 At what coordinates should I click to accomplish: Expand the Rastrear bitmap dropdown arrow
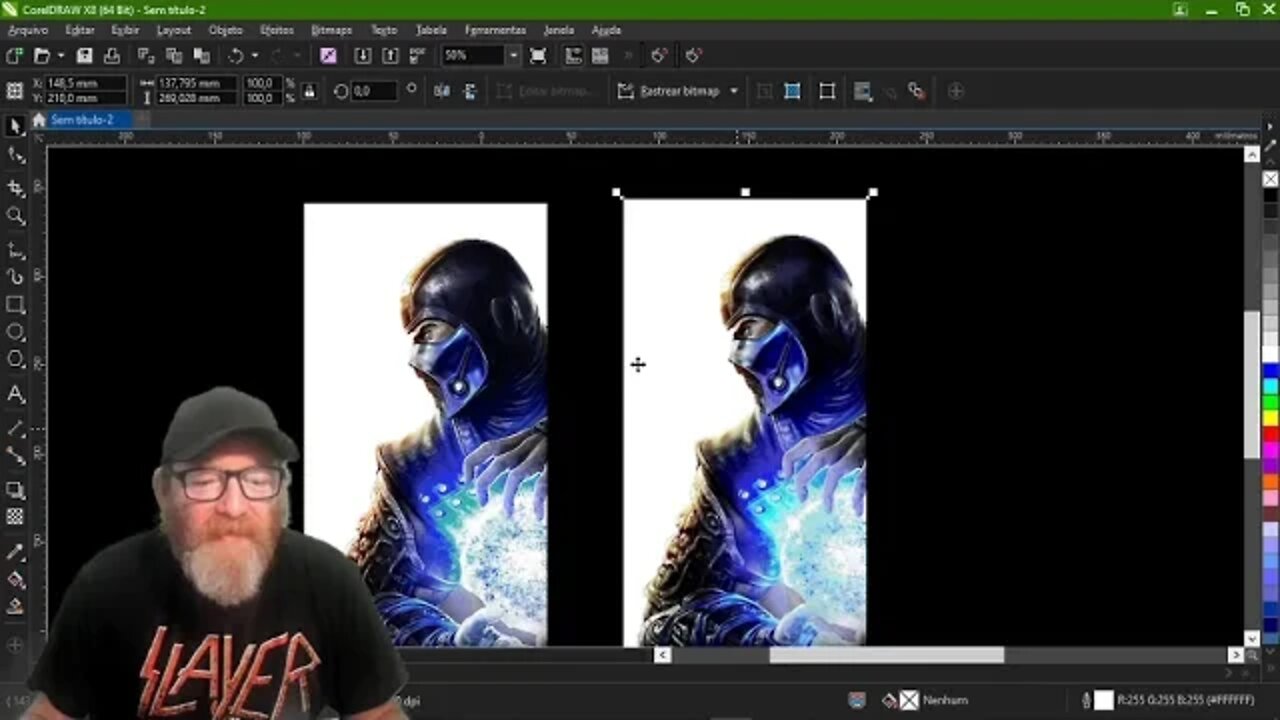733,91
